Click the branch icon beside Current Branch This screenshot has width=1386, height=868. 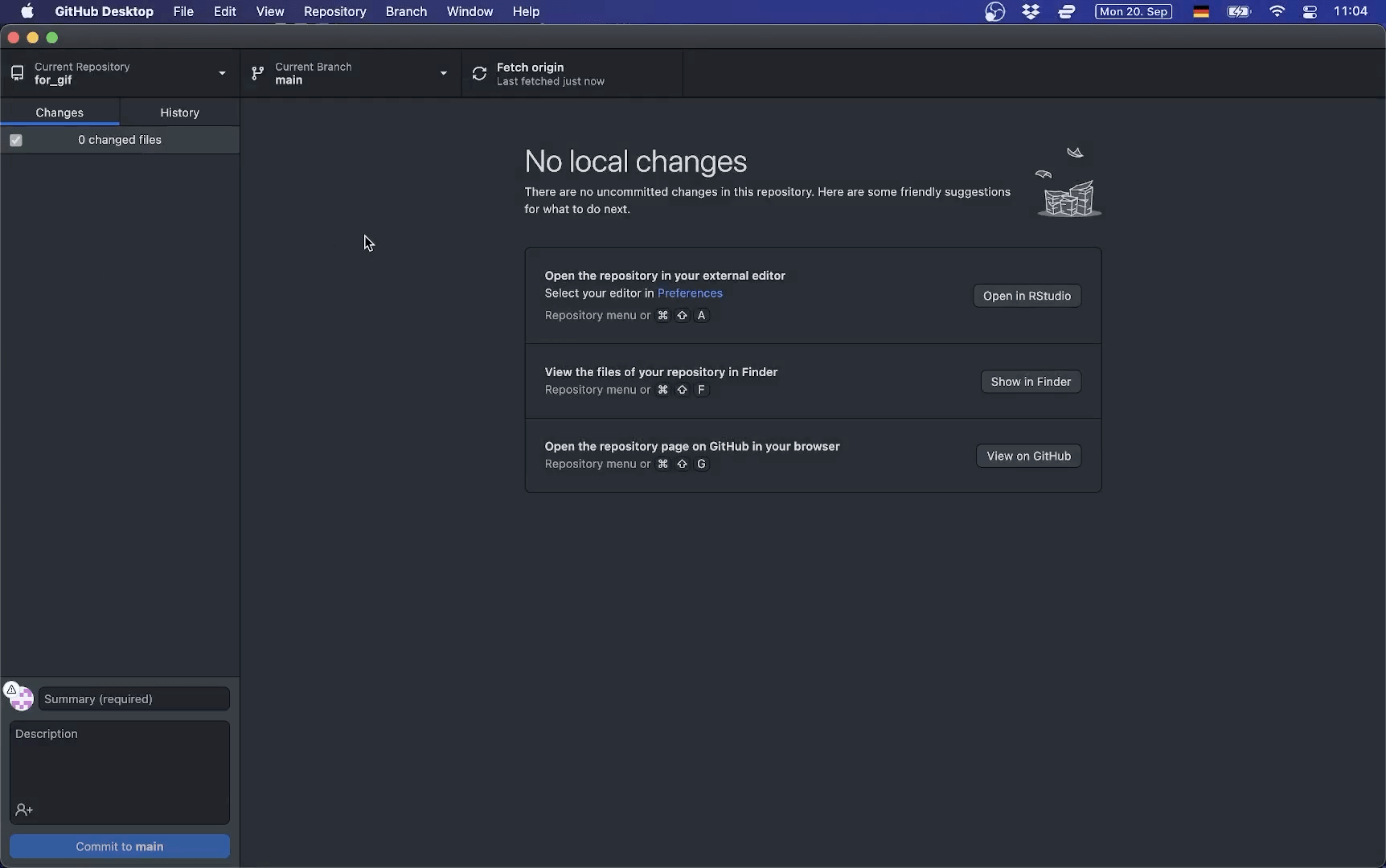257,74
